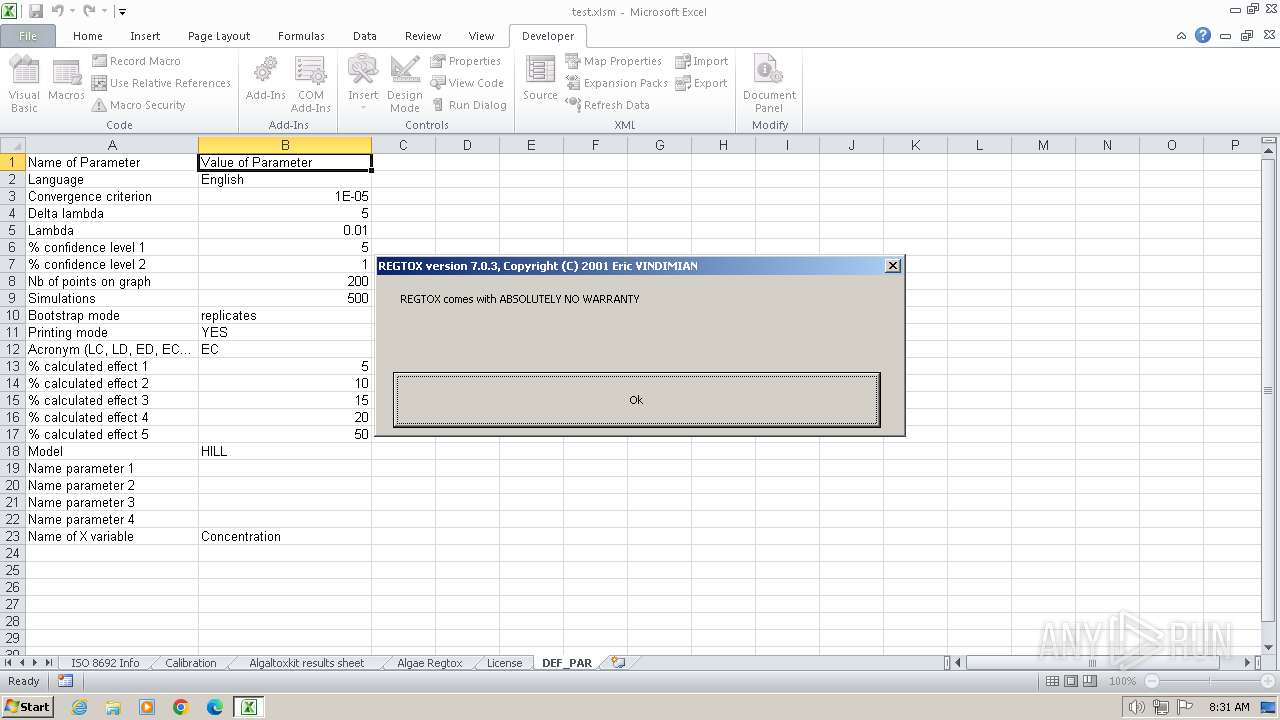Go to the first sheet tab
This screenshot has height=720, width=1280.
pos(9,663)
